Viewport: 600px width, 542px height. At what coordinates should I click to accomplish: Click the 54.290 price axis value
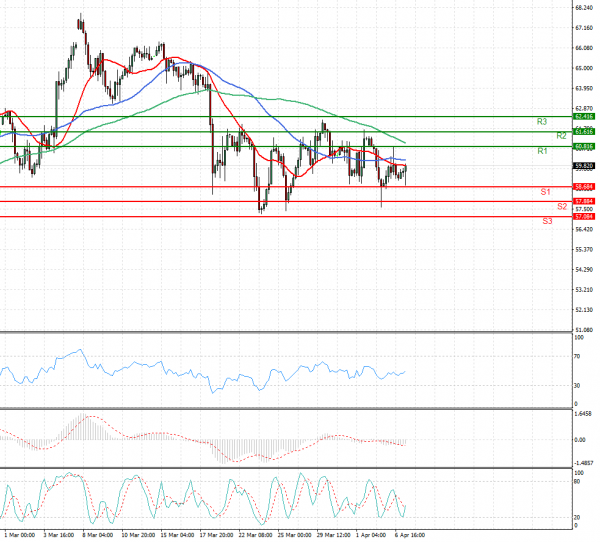(584, 269)
